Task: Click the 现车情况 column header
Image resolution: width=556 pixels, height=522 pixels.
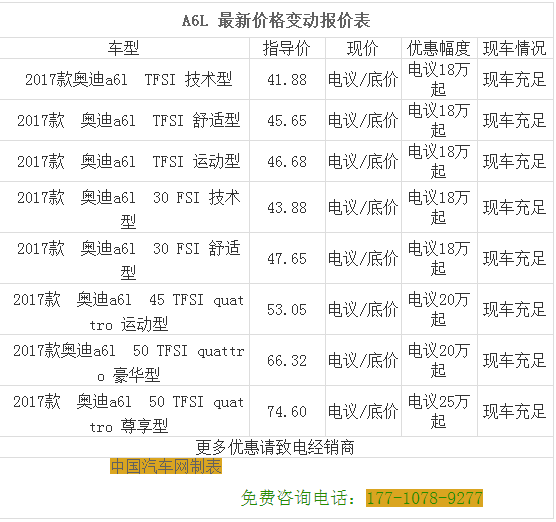Action: (x=515, y=48)
